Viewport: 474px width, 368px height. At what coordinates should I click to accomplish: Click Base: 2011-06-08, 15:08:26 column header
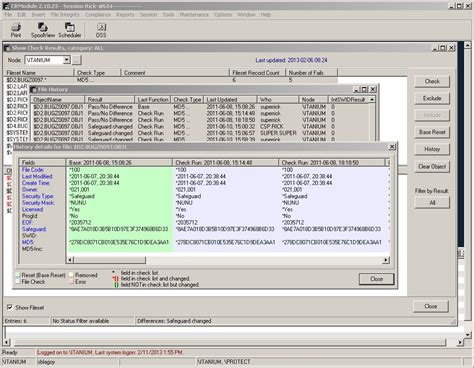click(119, 163)
